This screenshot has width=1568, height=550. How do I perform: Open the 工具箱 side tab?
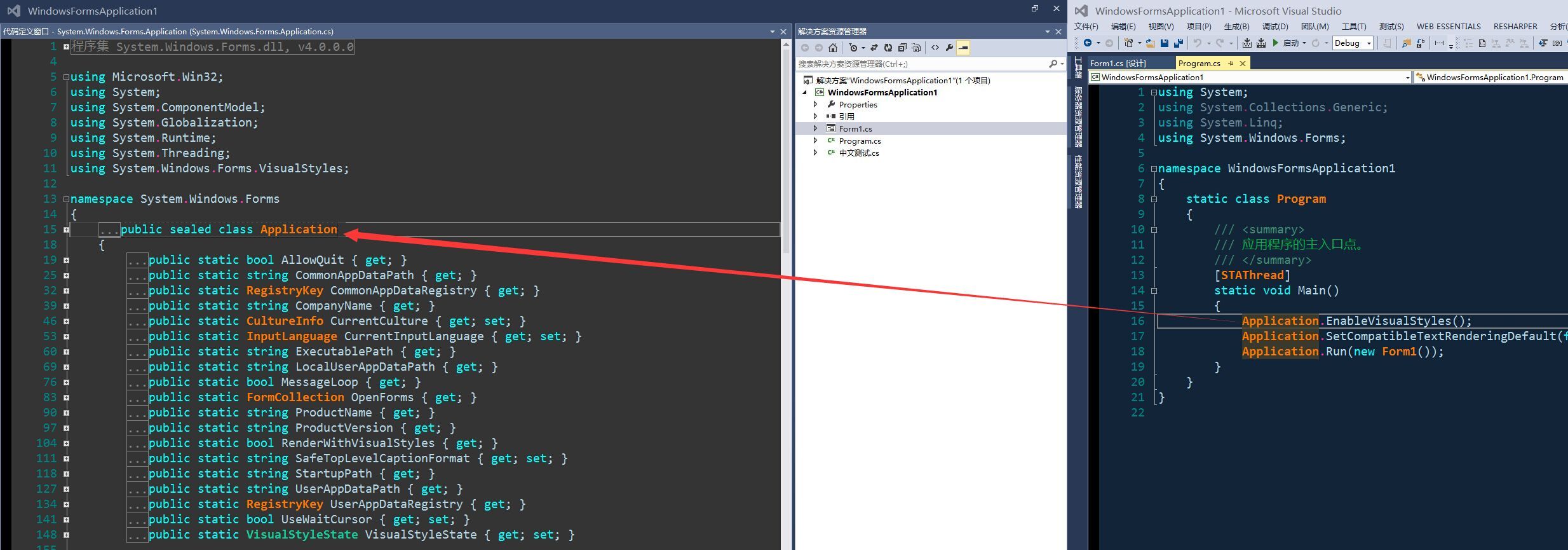pos(1078,67)
